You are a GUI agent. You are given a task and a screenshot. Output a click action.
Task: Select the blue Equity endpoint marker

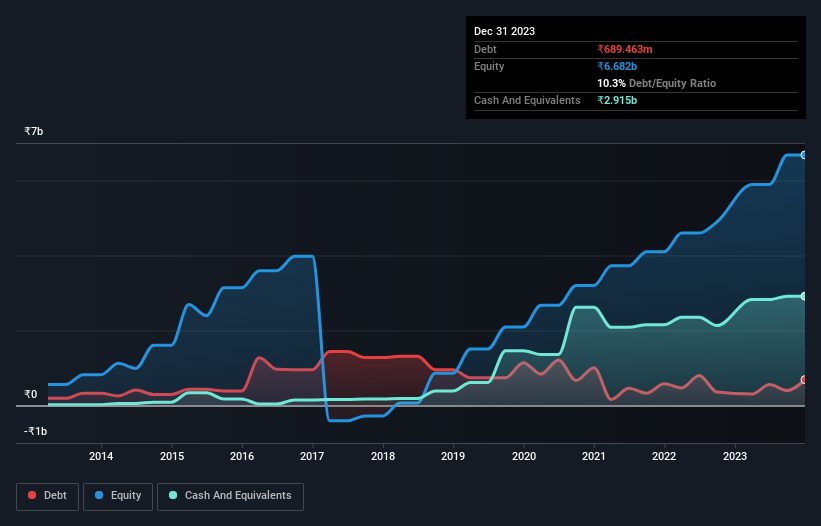[x=804, y=155]
